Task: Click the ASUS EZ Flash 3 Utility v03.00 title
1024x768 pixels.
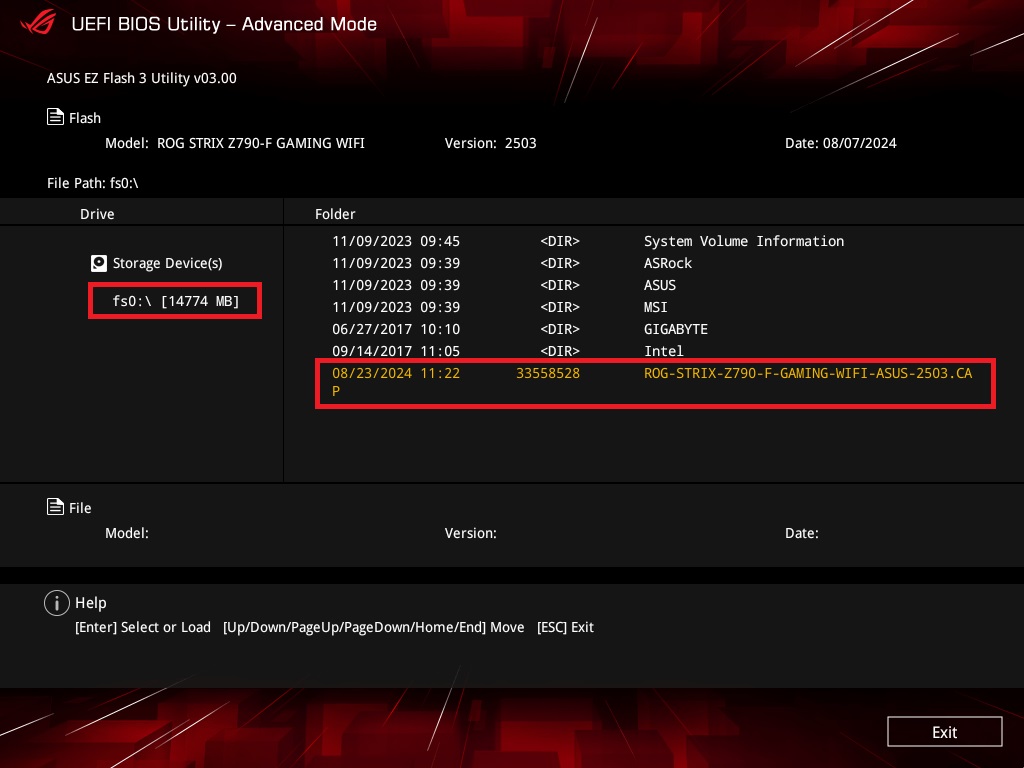Action: click(142, 78)
